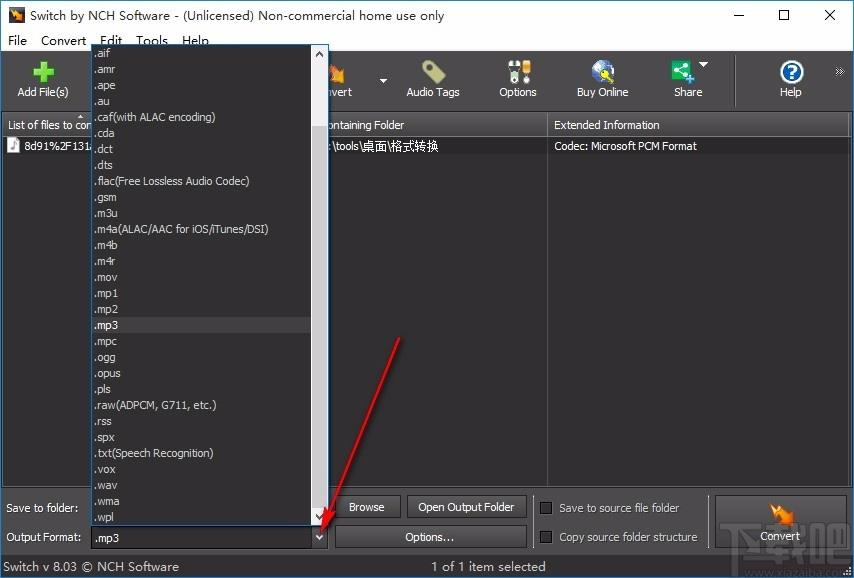
Task: Choose .m4r from the list
Action: (x=200, y=261)
